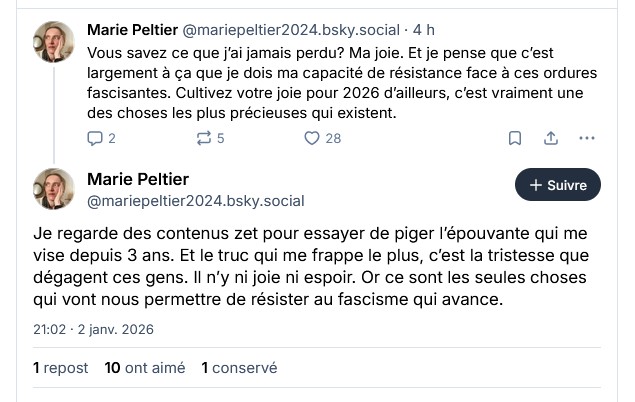This screenshot has width=635, height=402.
Task: View the '1 repost' list
Action: [60, 367]
